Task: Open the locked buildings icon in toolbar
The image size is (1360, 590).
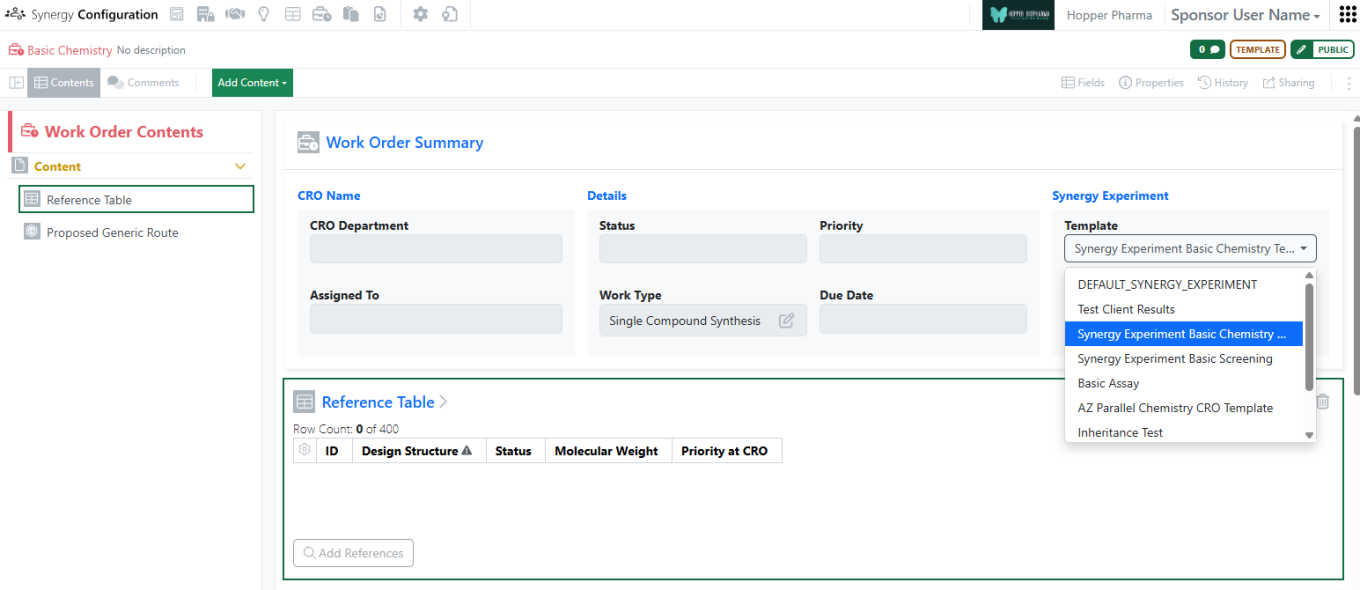Action: [206, 15]
